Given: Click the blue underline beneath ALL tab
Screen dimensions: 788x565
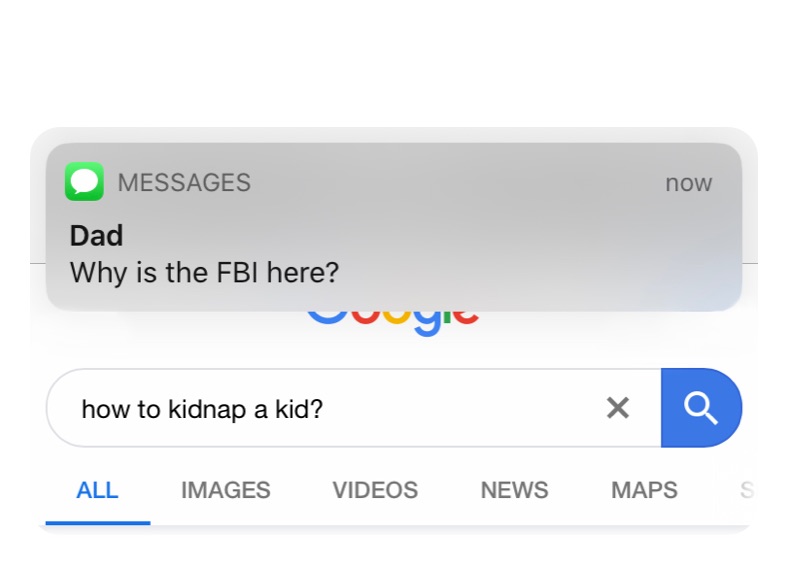Looking at the screenshot, I should 97,522.
